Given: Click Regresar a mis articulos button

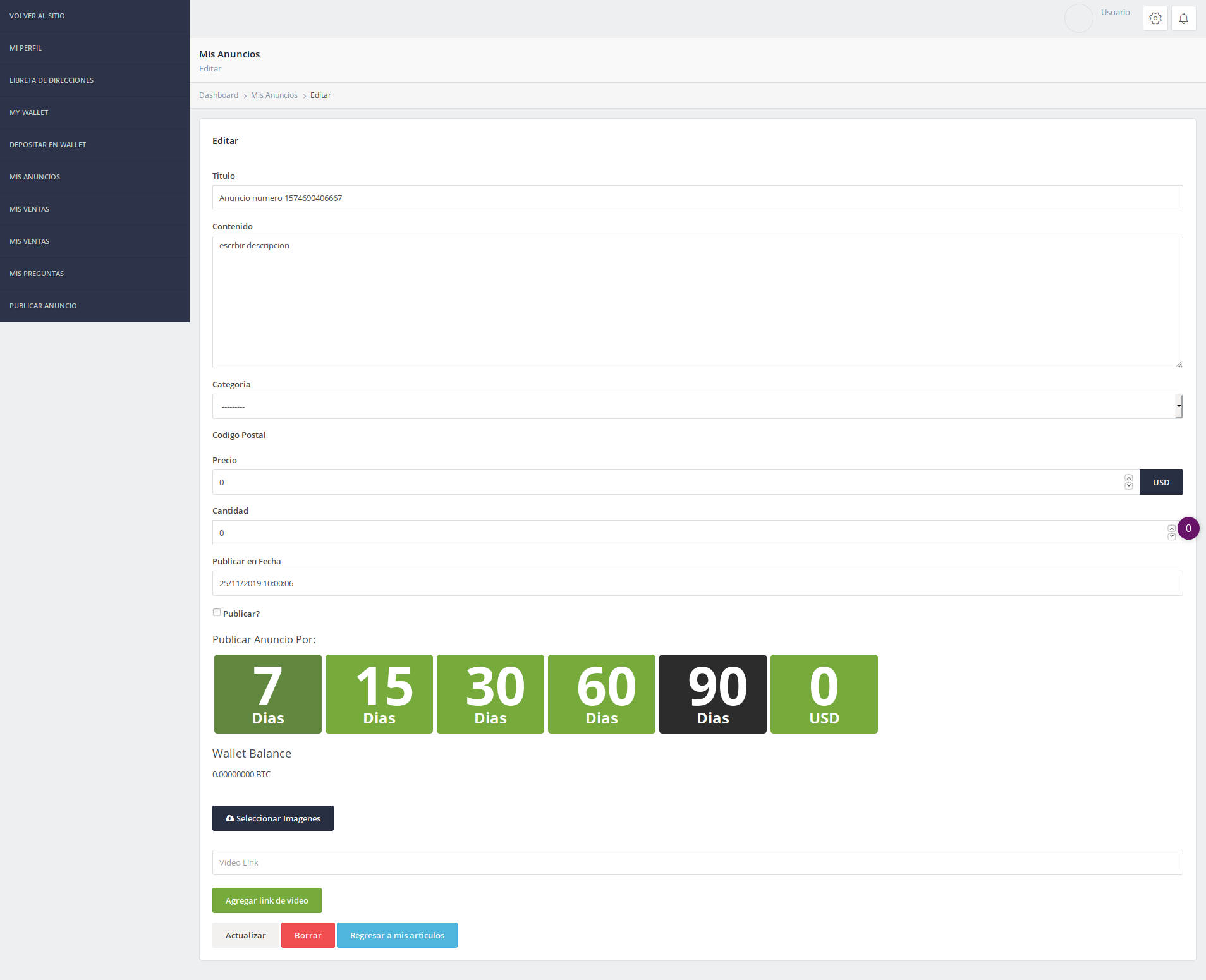Looking at the screenshot, I should [397, 935].
